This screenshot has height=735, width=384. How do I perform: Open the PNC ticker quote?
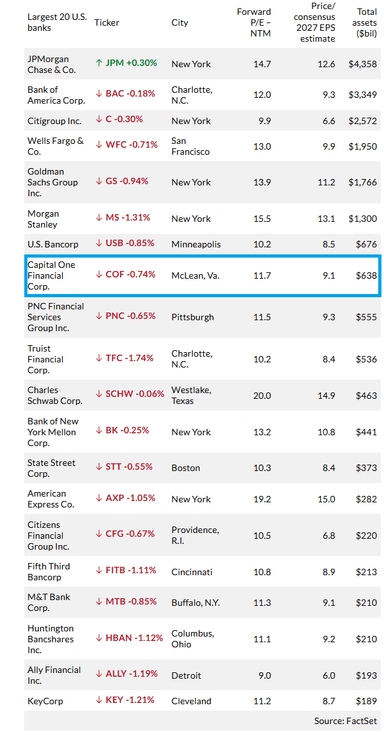coord(125,316)
